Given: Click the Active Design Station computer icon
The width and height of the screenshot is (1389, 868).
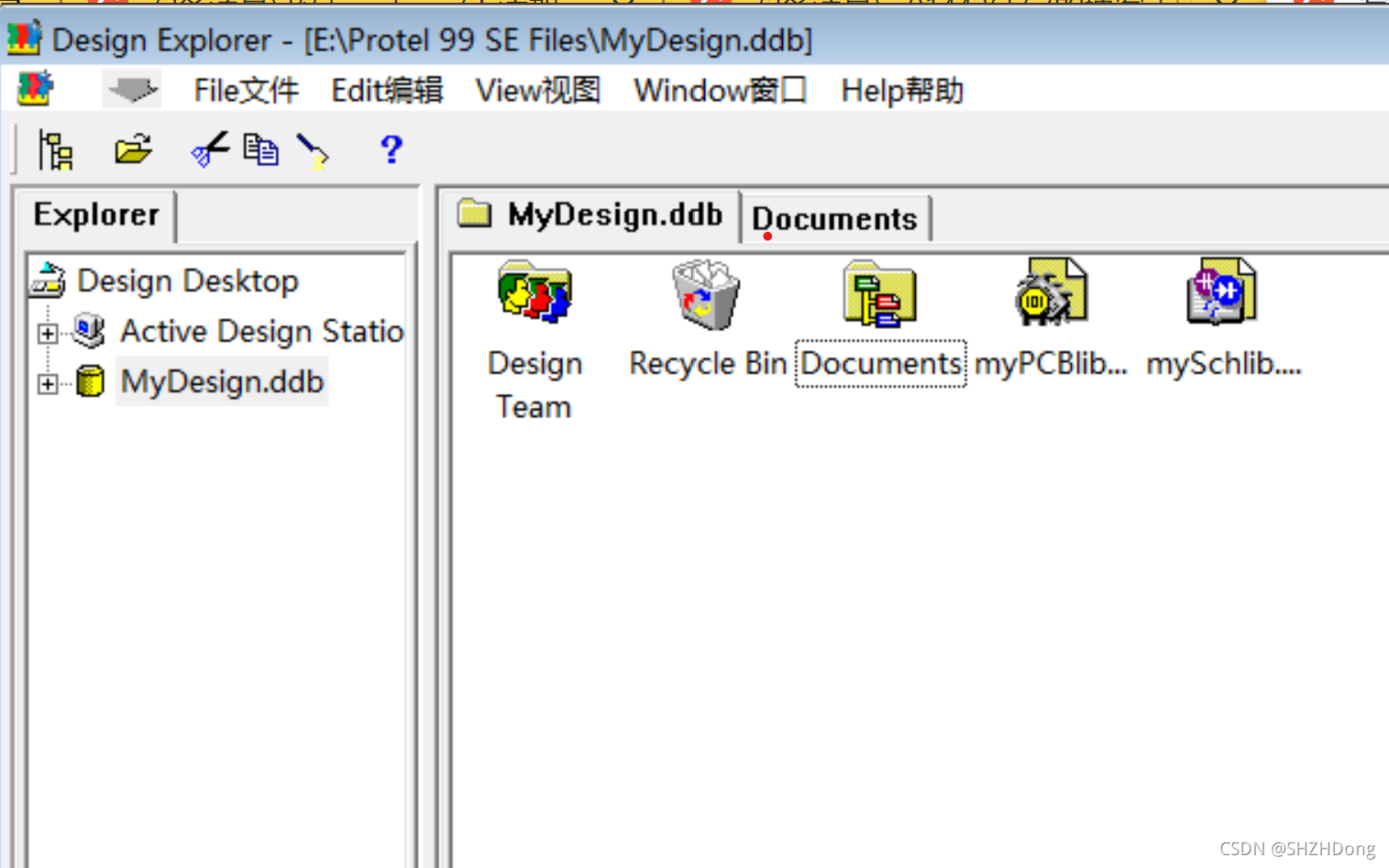Looking at the screenshot, I should click(89, 331).
